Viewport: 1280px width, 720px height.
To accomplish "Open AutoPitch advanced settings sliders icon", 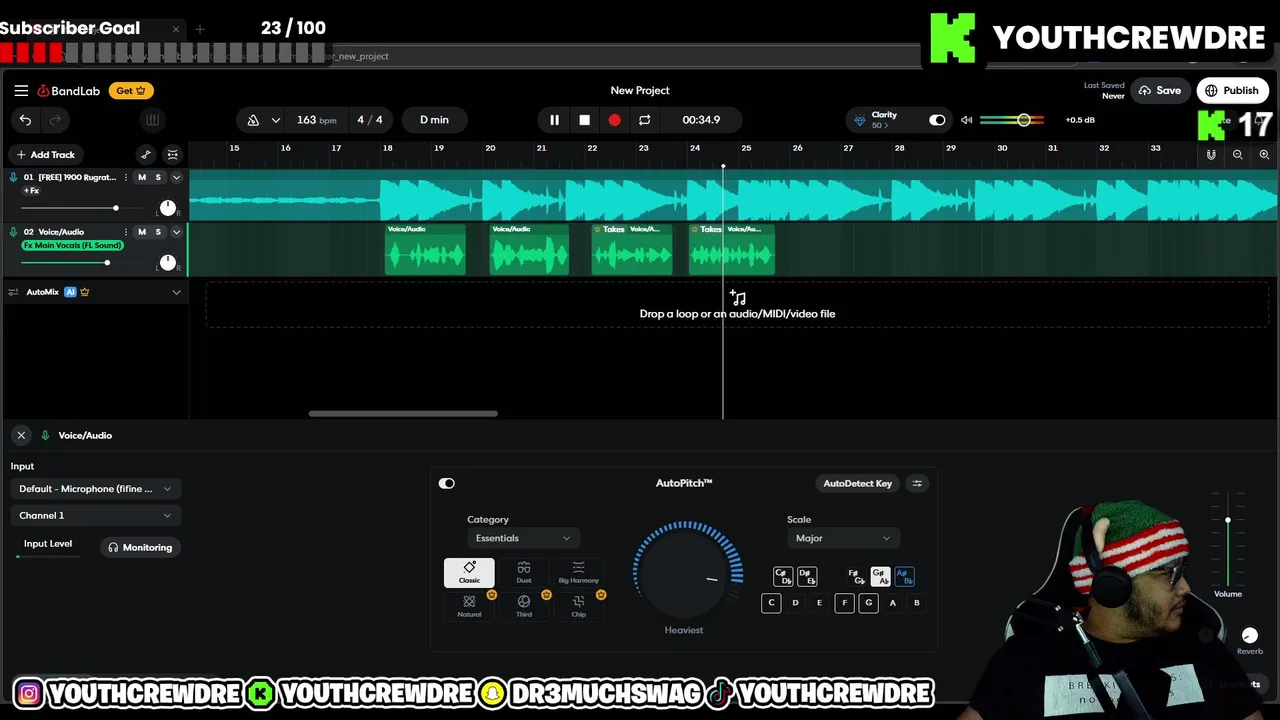I will 917,483.
